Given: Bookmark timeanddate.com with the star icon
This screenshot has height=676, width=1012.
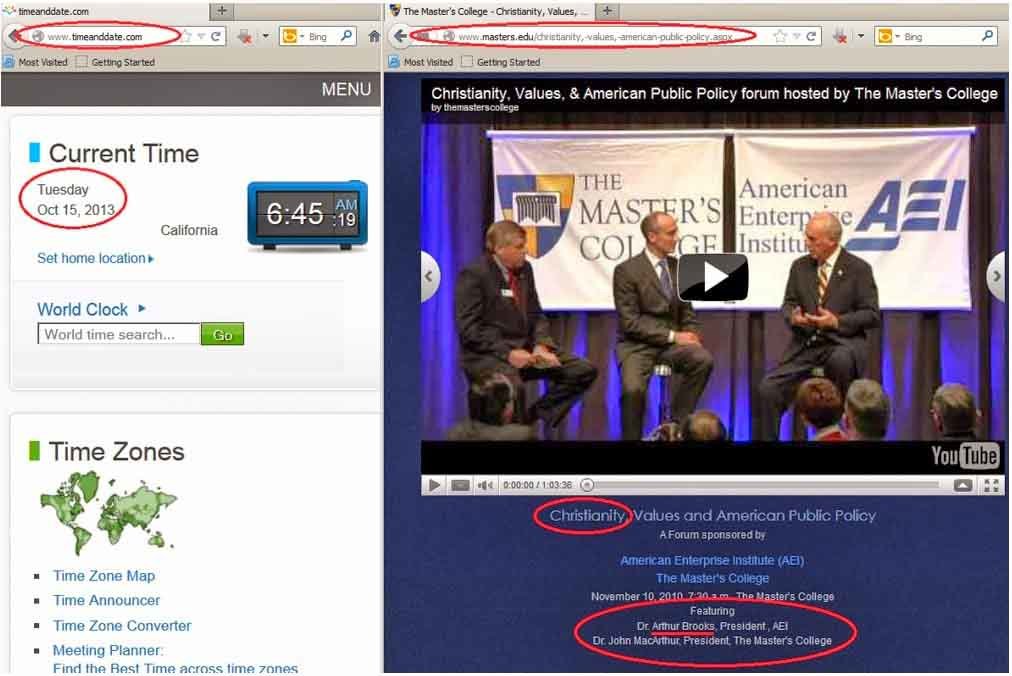Looking at the screenshot, I should coord(187,37).
